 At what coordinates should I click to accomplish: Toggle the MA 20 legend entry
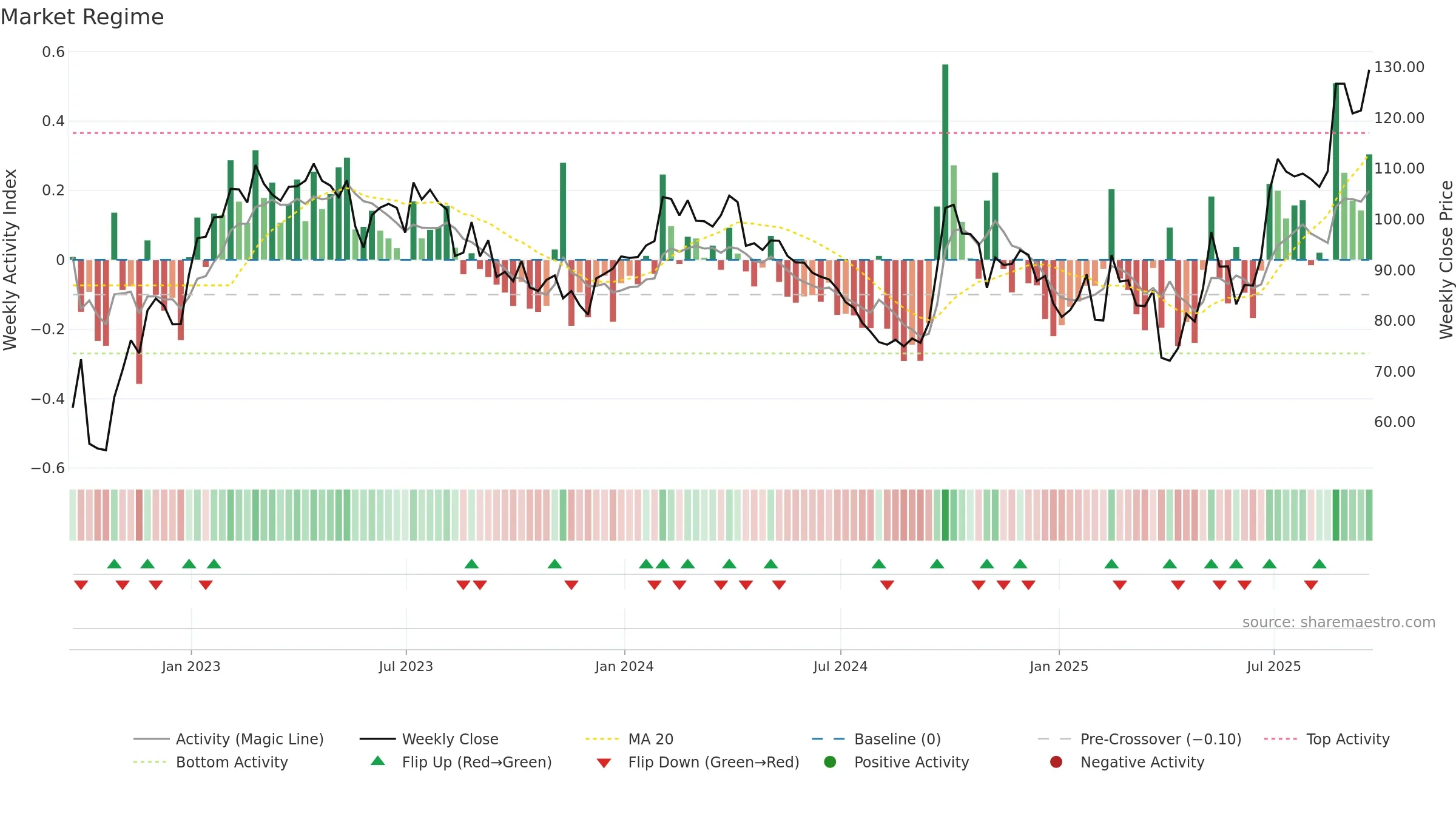coord(629,739)
